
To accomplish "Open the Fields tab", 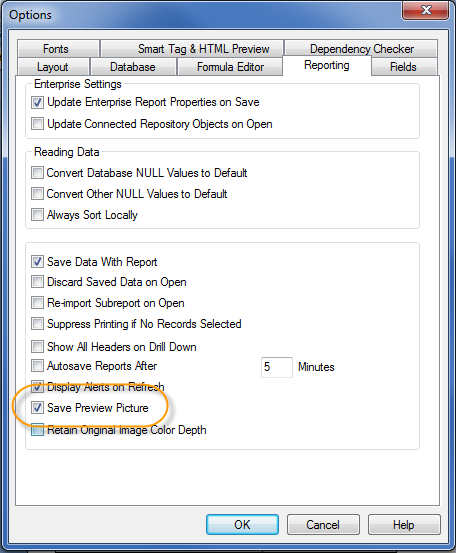I will (404, 67).
